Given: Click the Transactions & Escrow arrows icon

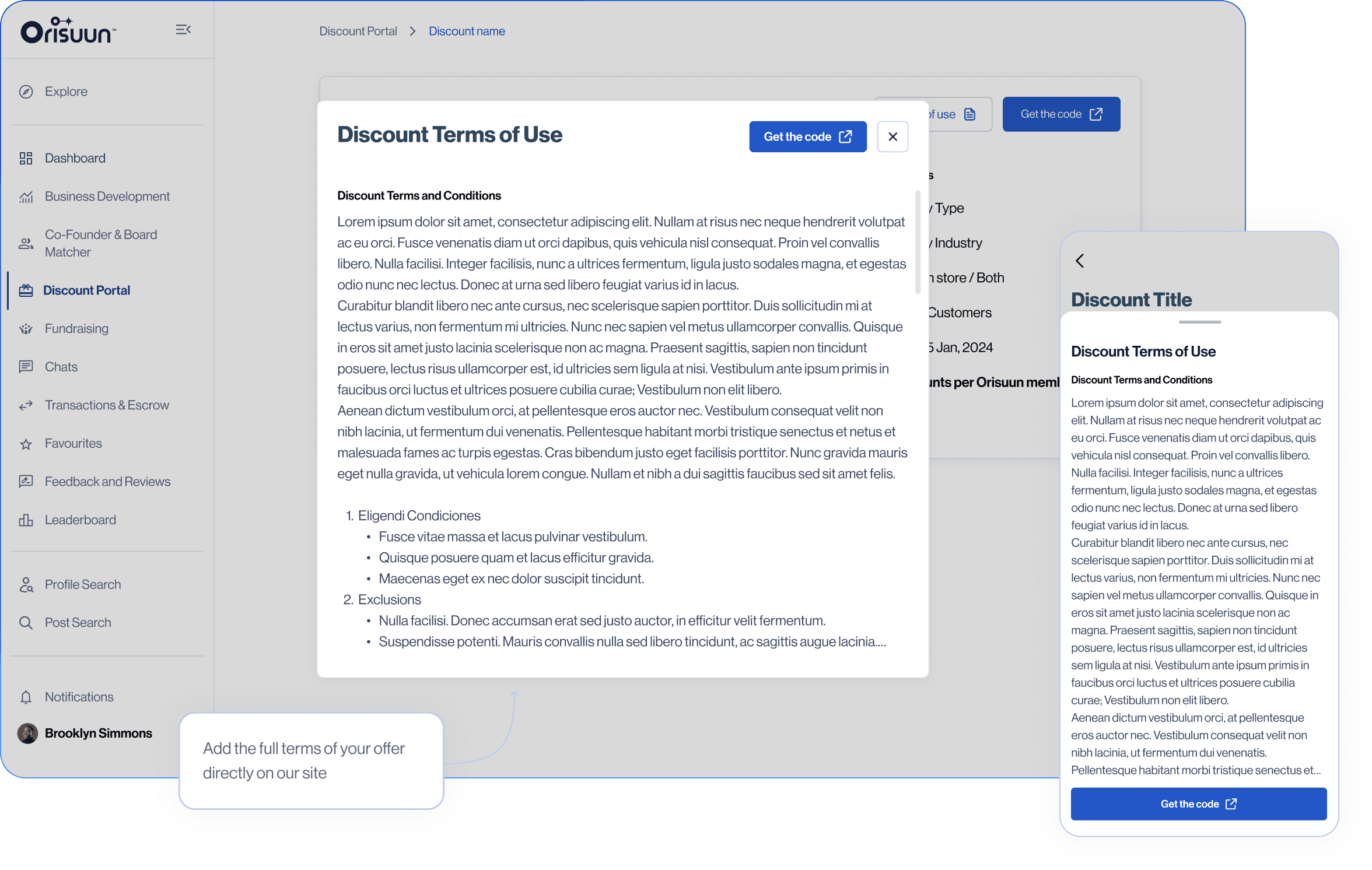Looking at the screenshot, I should coord(26,405).
